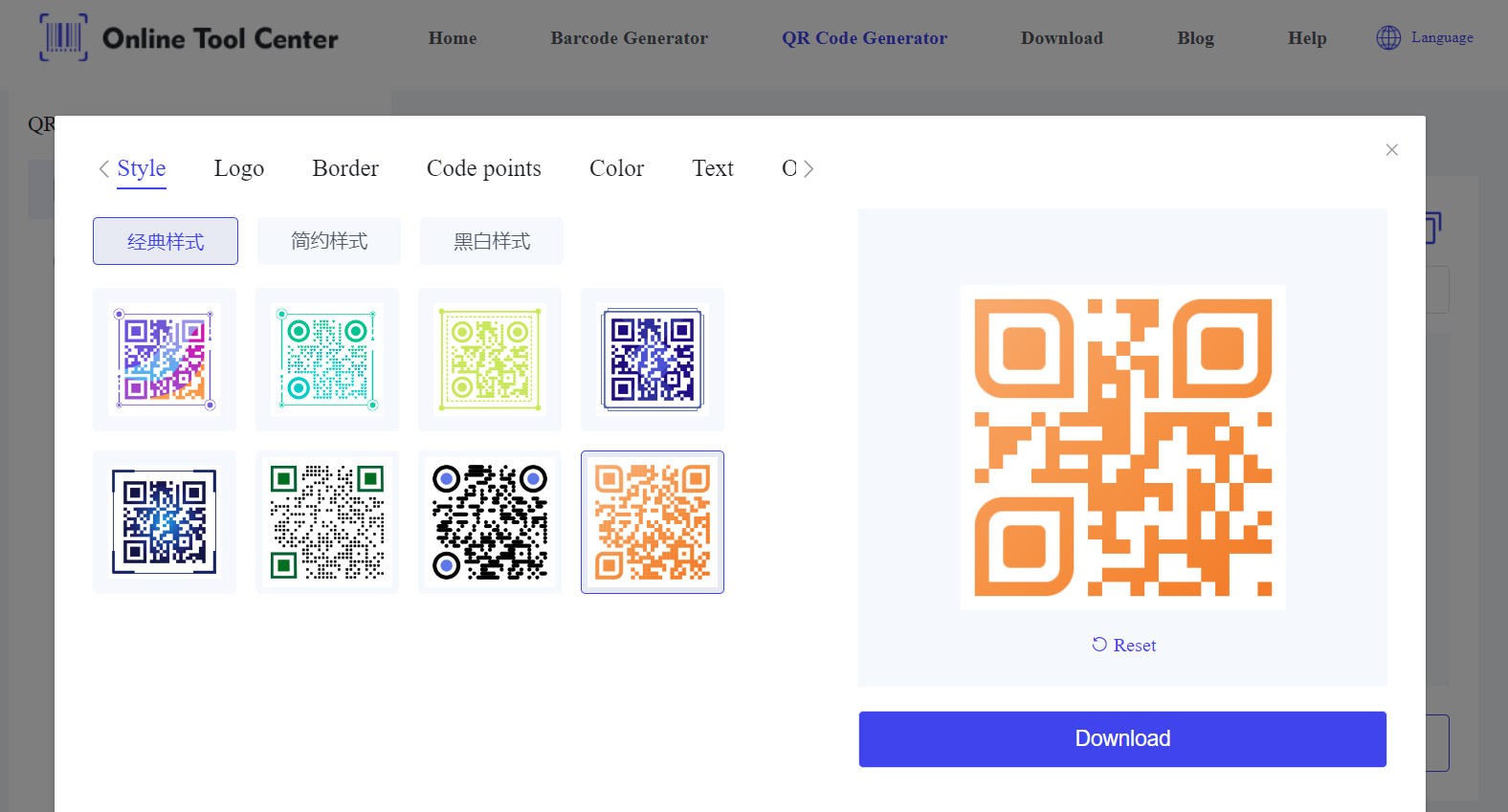Go to Home in top navigation
Viewport: 1508px width, 812px height.
453,38
